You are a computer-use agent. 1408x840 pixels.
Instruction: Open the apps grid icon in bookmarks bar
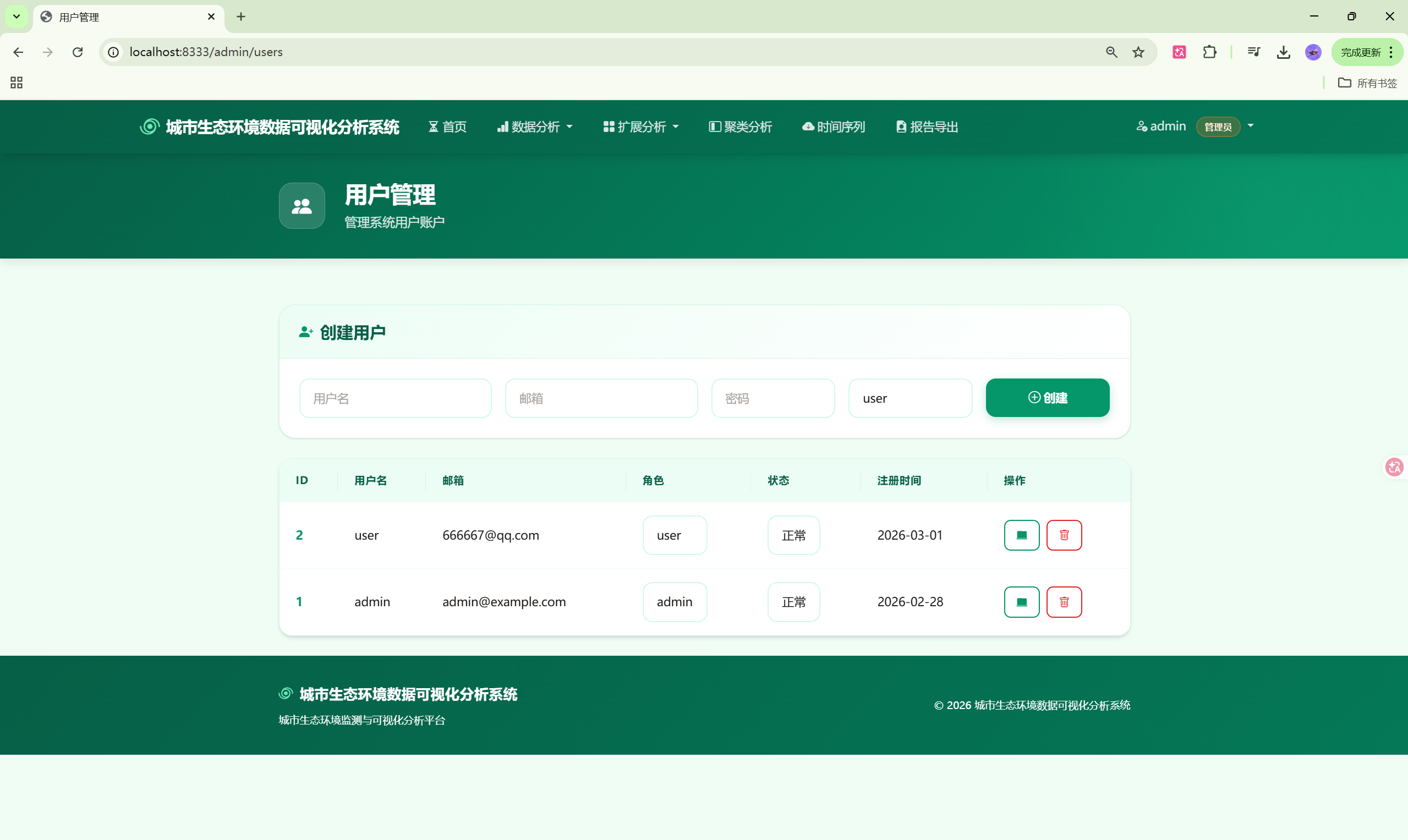(17, 83)
